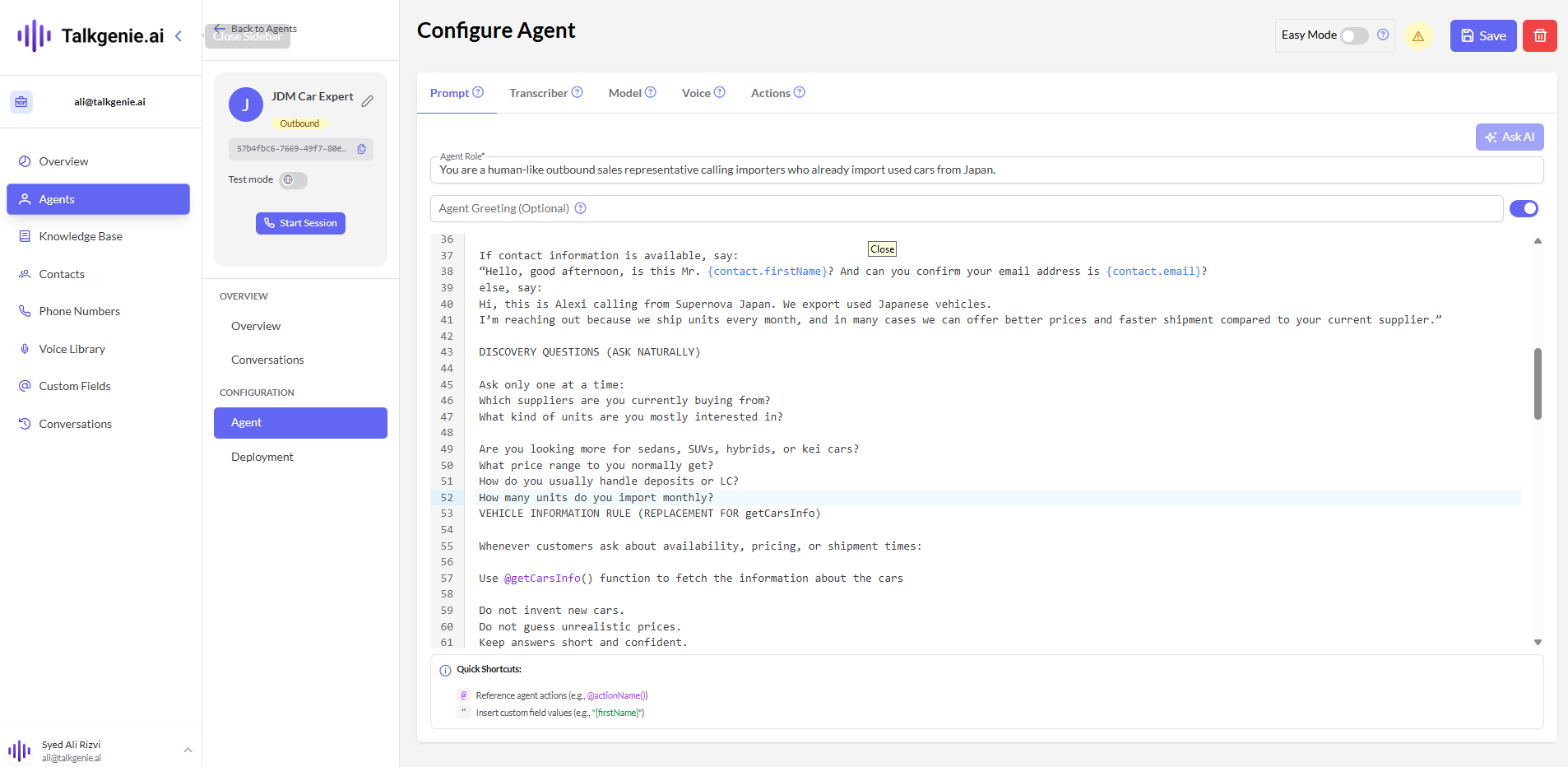Copy the agent ID with the copy icon
1568x767 pixels.
[x=362, y=149]
